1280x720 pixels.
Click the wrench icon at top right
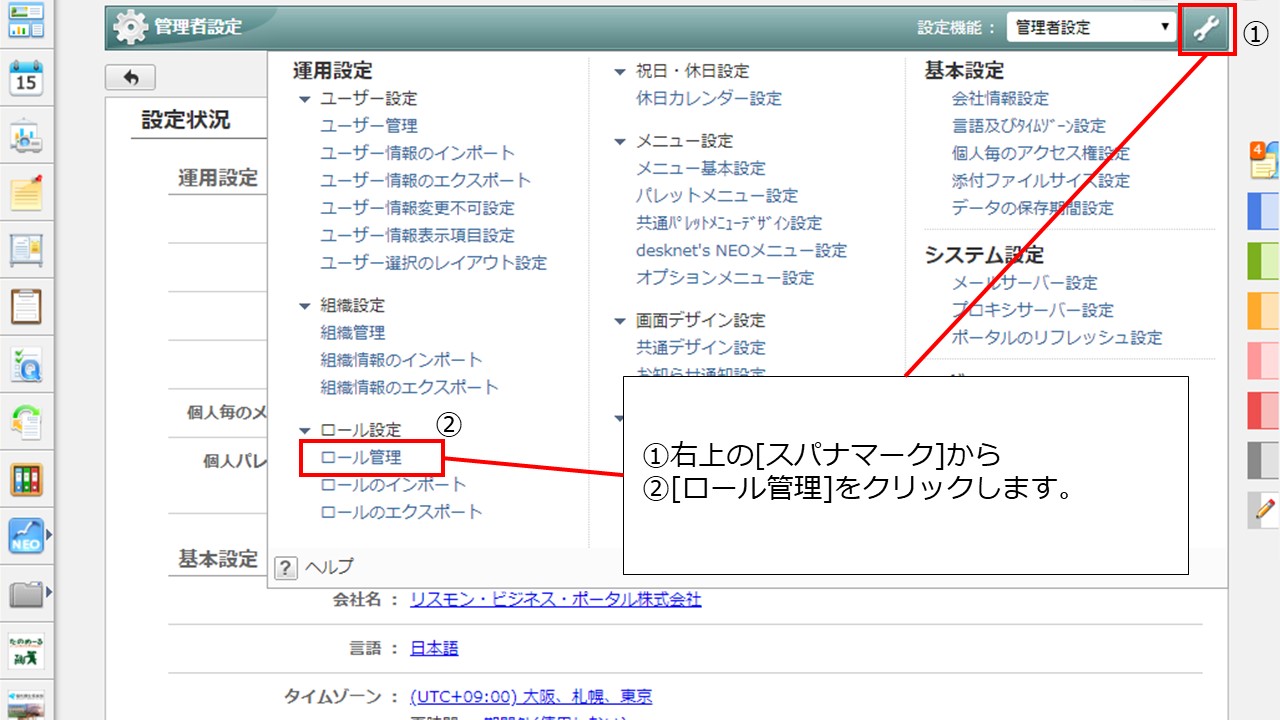point(1207,28)
